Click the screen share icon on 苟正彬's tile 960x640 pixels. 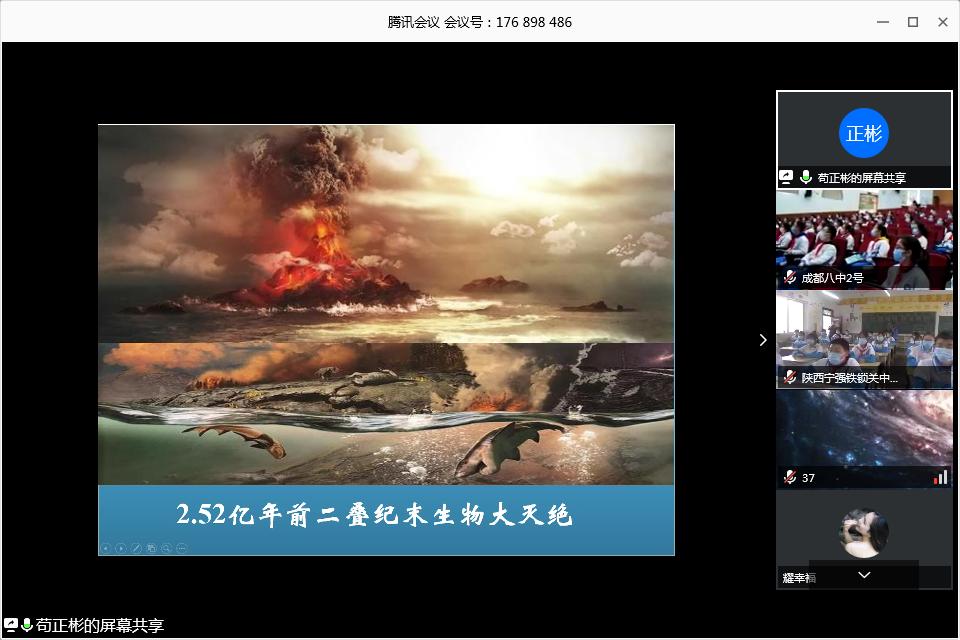787,177
